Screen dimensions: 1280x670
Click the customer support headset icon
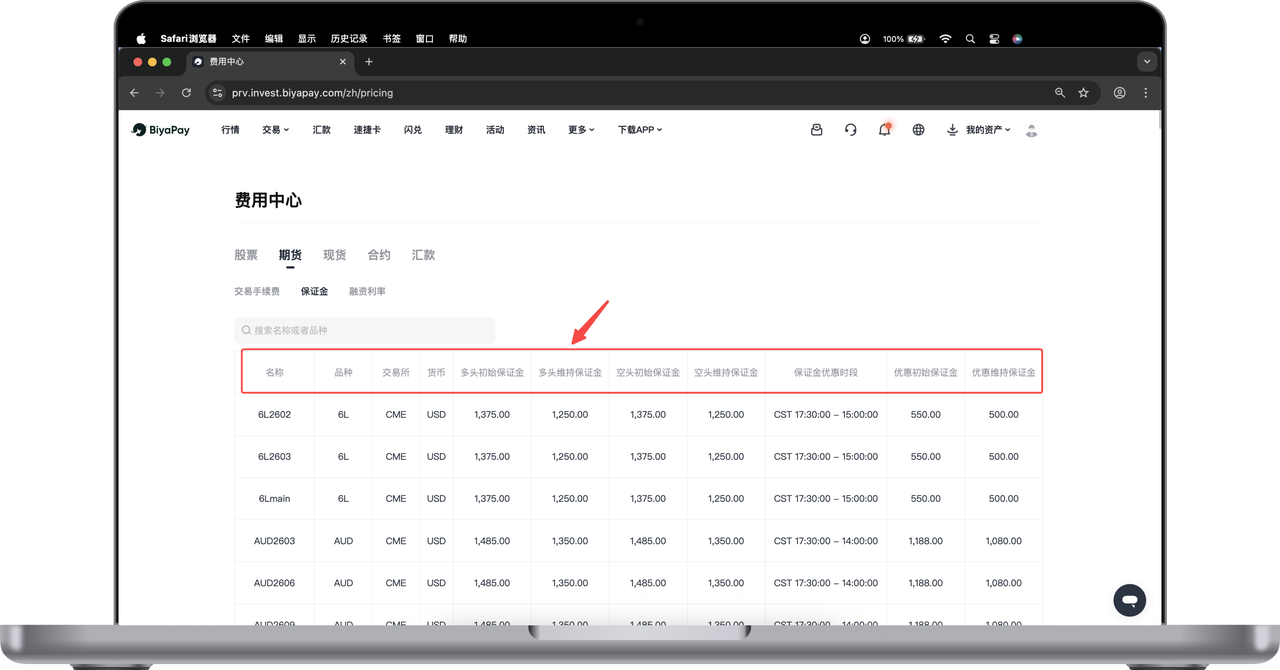(850, 130)
